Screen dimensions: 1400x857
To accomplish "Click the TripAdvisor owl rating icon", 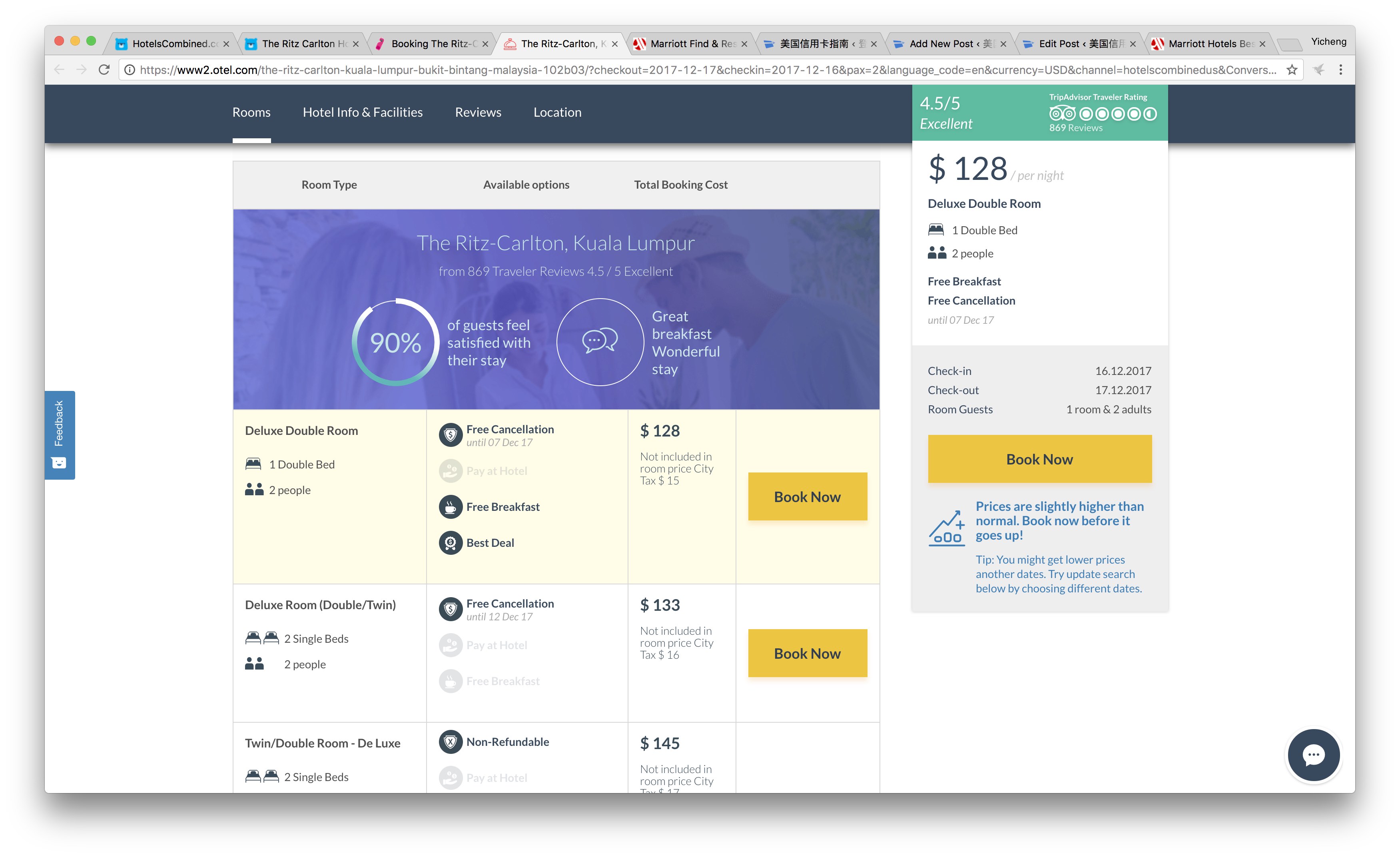I will pyautogui.click(x=1062, y=114).
